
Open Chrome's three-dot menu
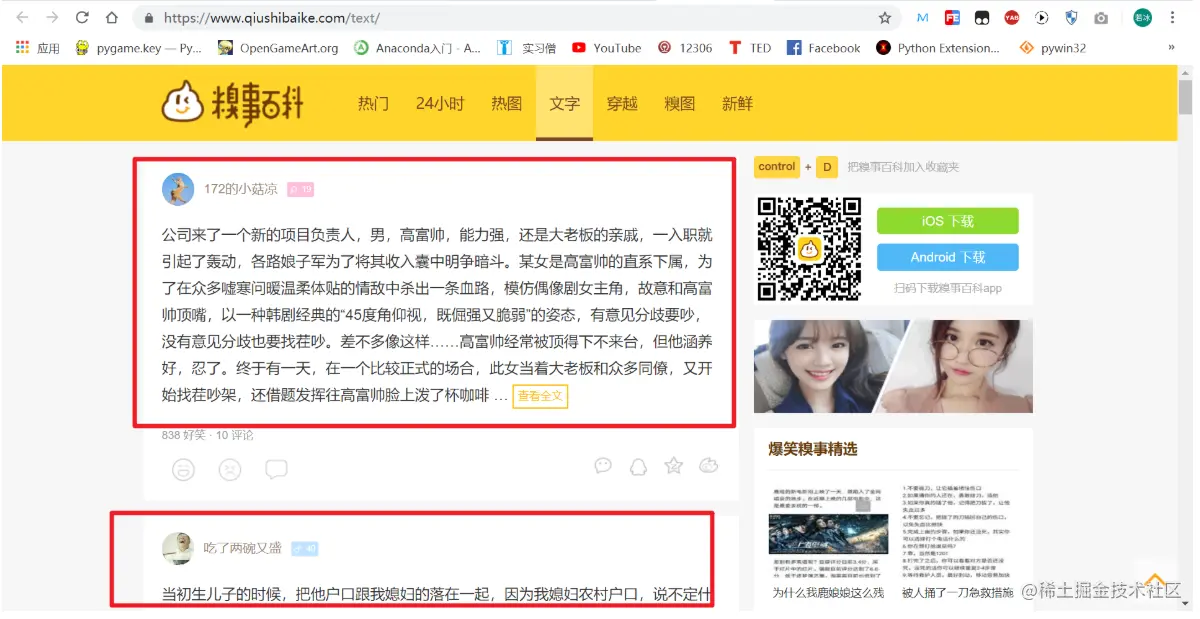(x=1172, y=17)
